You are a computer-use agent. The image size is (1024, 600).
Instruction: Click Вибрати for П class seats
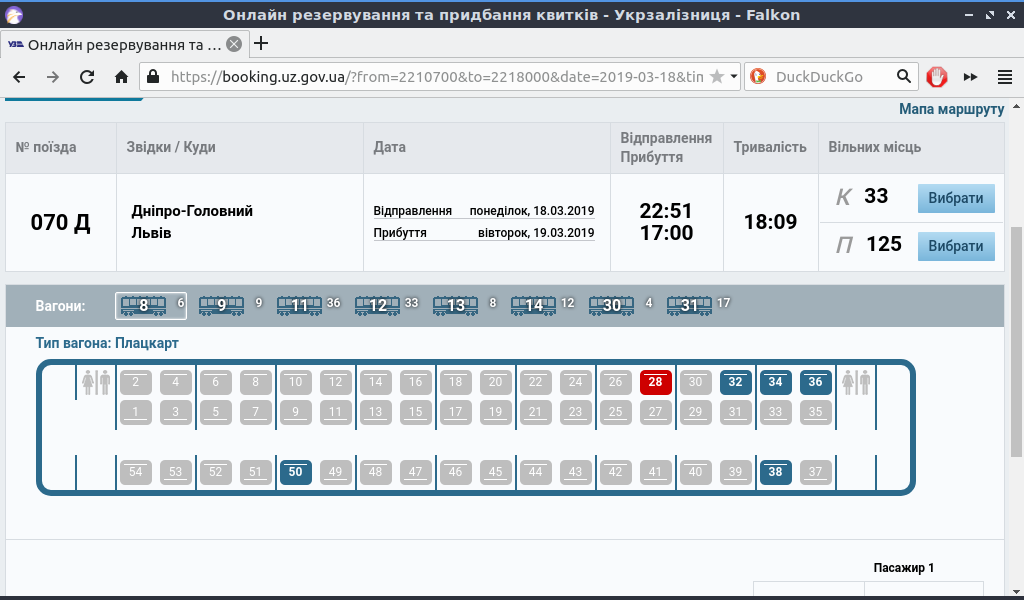(x=956, y=245)
